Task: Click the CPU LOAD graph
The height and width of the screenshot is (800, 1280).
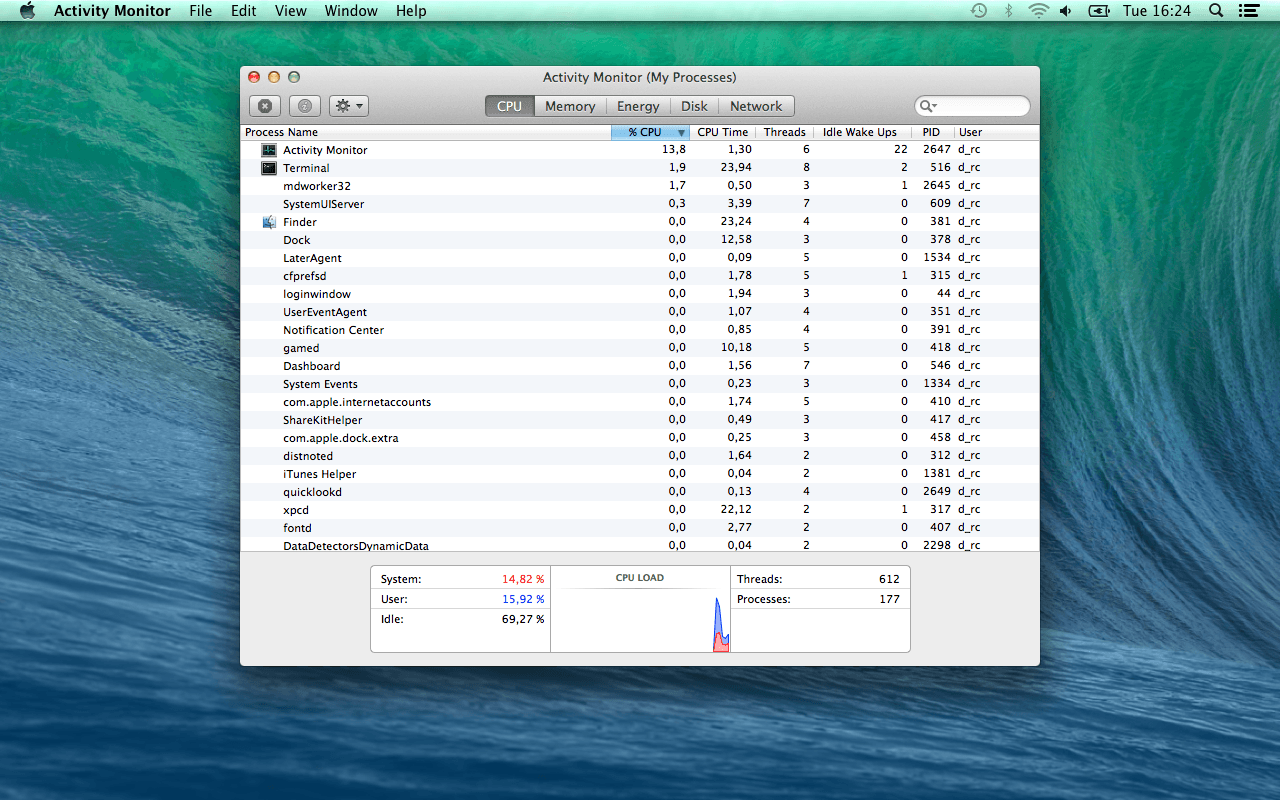Action: point(640,610)
